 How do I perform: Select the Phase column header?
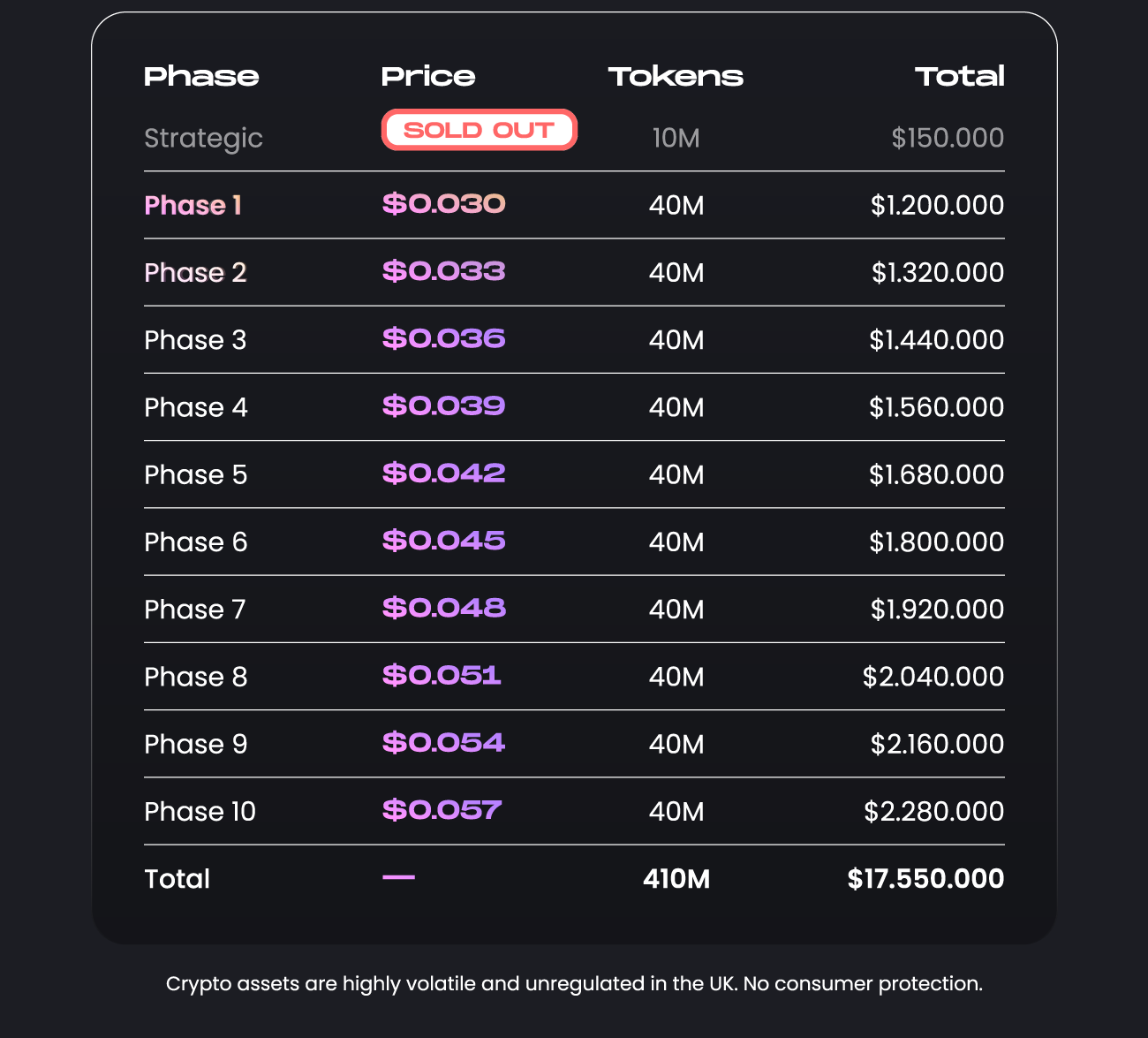pos(201,77)
